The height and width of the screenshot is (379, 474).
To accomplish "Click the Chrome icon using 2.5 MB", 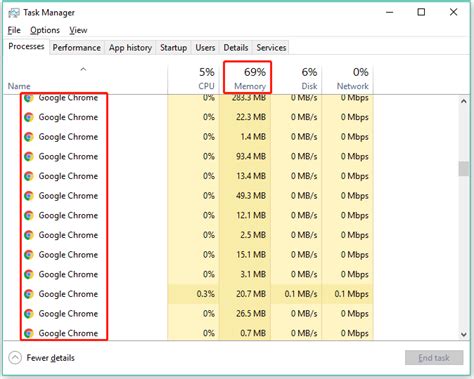I will 29,235.
